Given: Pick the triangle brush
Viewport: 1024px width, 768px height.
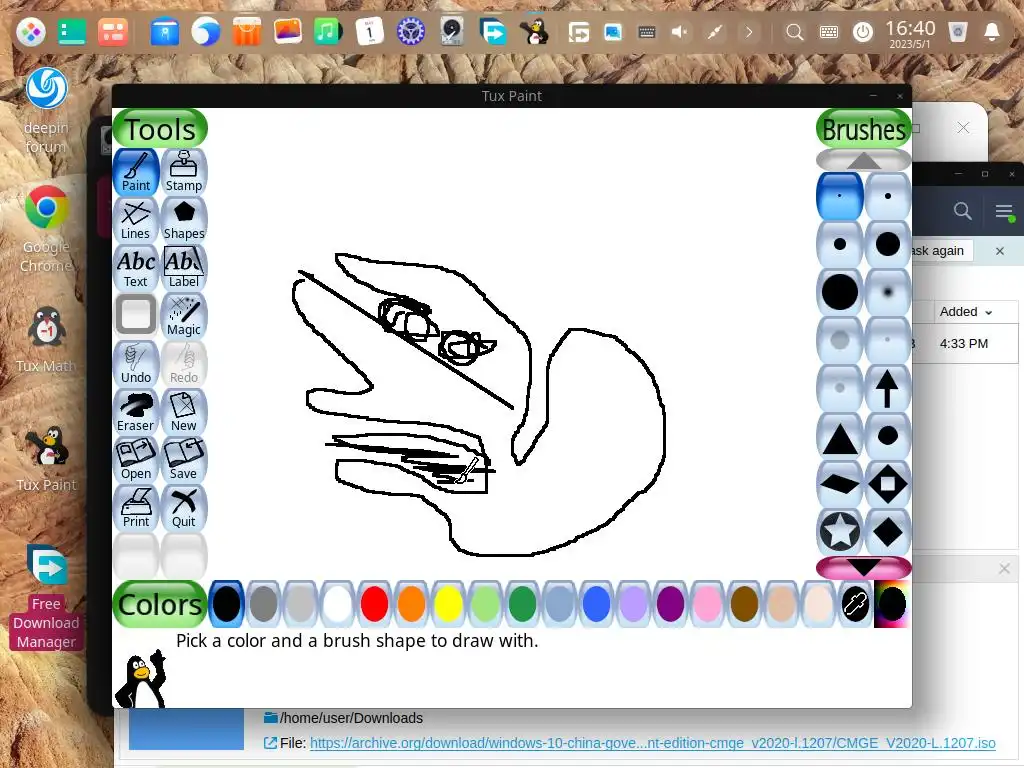Looking at the screenshot, I should (840, 436).
